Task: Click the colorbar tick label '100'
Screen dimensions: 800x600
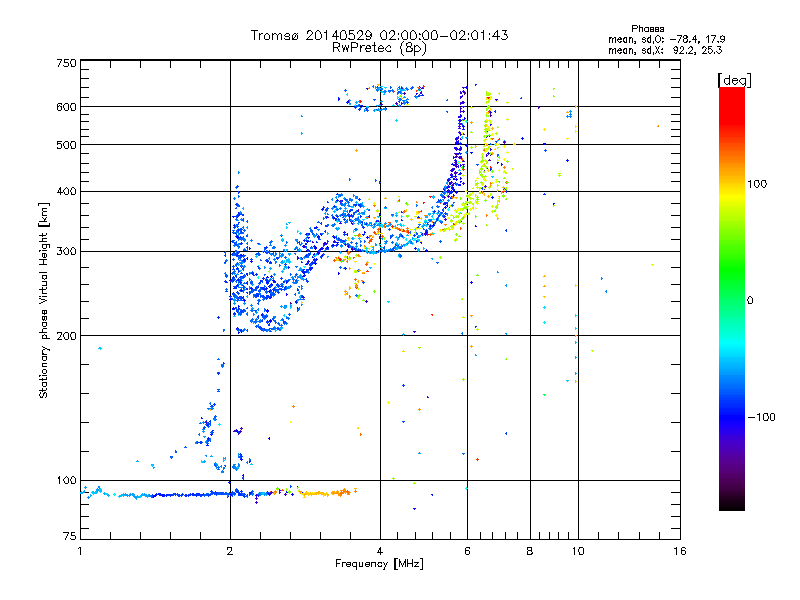Action: [757, 184]
